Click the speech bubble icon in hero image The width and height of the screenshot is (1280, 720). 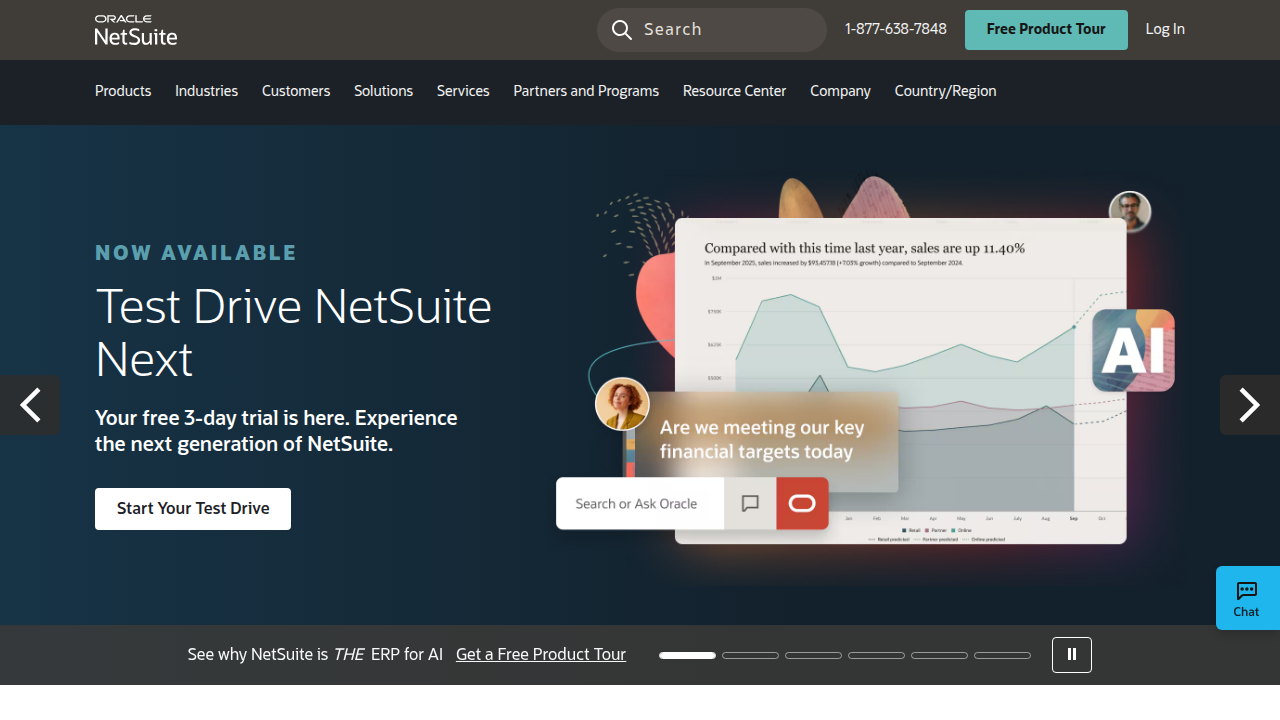coord(750,503)
